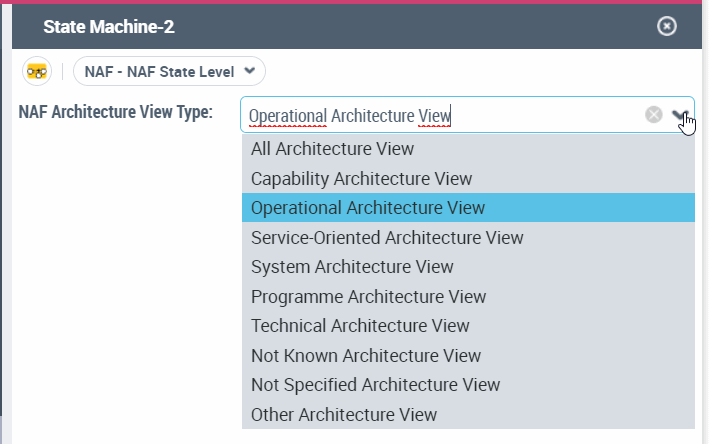Close the State Machine-2 dialog
The height and width of the screenshot is (444, 710).
pyautogui.click(x=667, y=27)
